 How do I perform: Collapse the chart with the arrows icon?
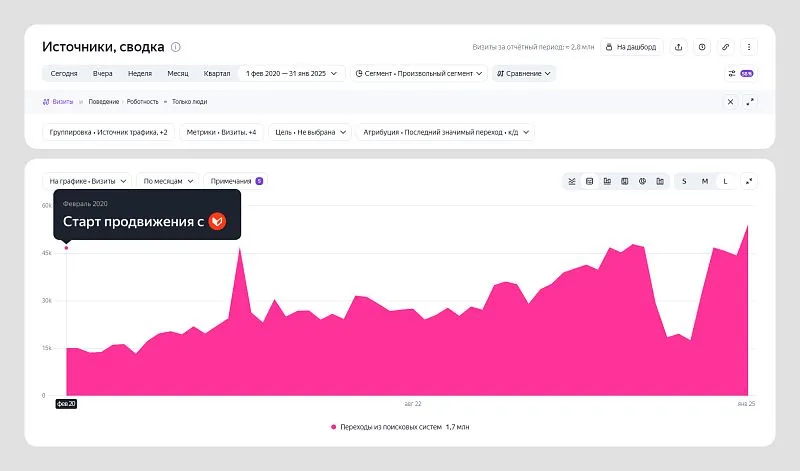[749, 181]
